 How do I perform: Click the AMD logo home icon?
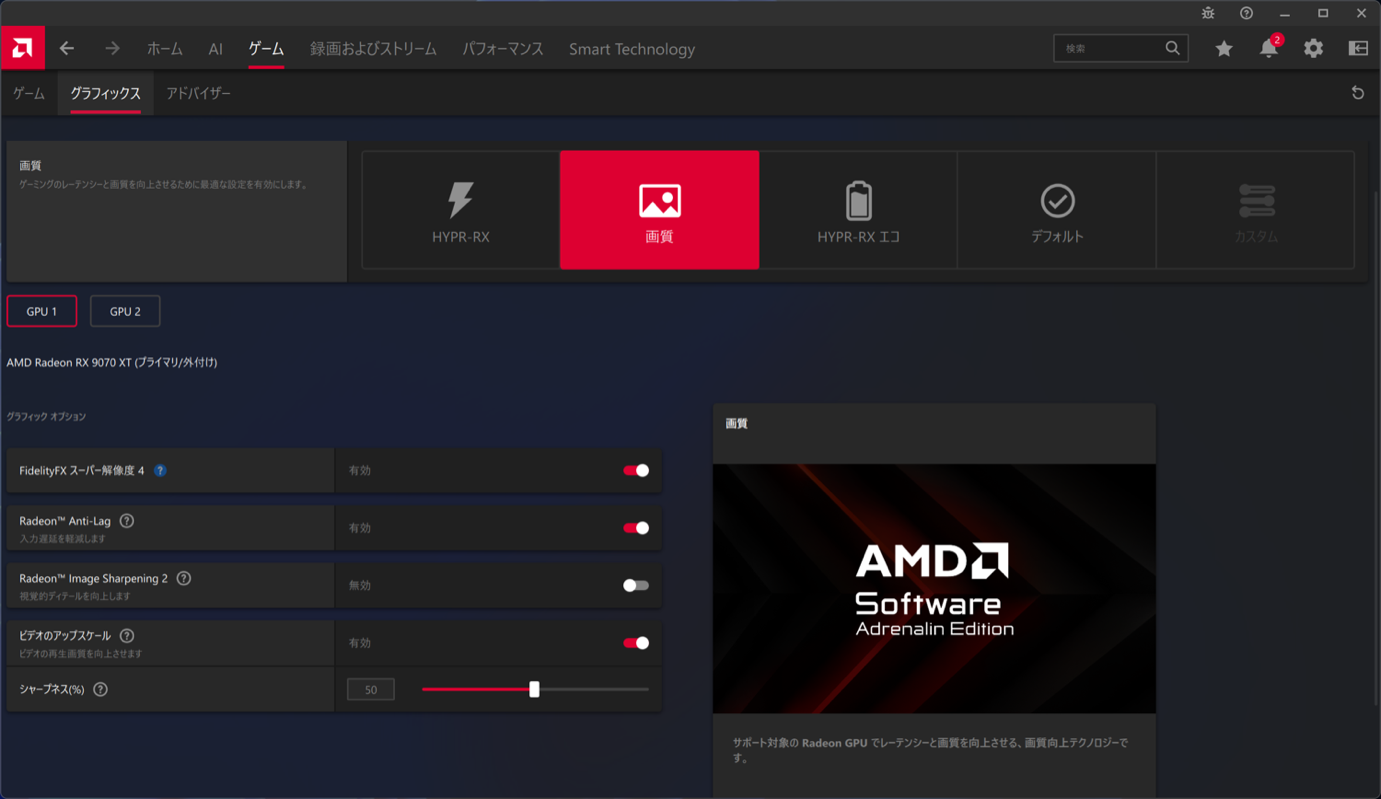(22, 48)
